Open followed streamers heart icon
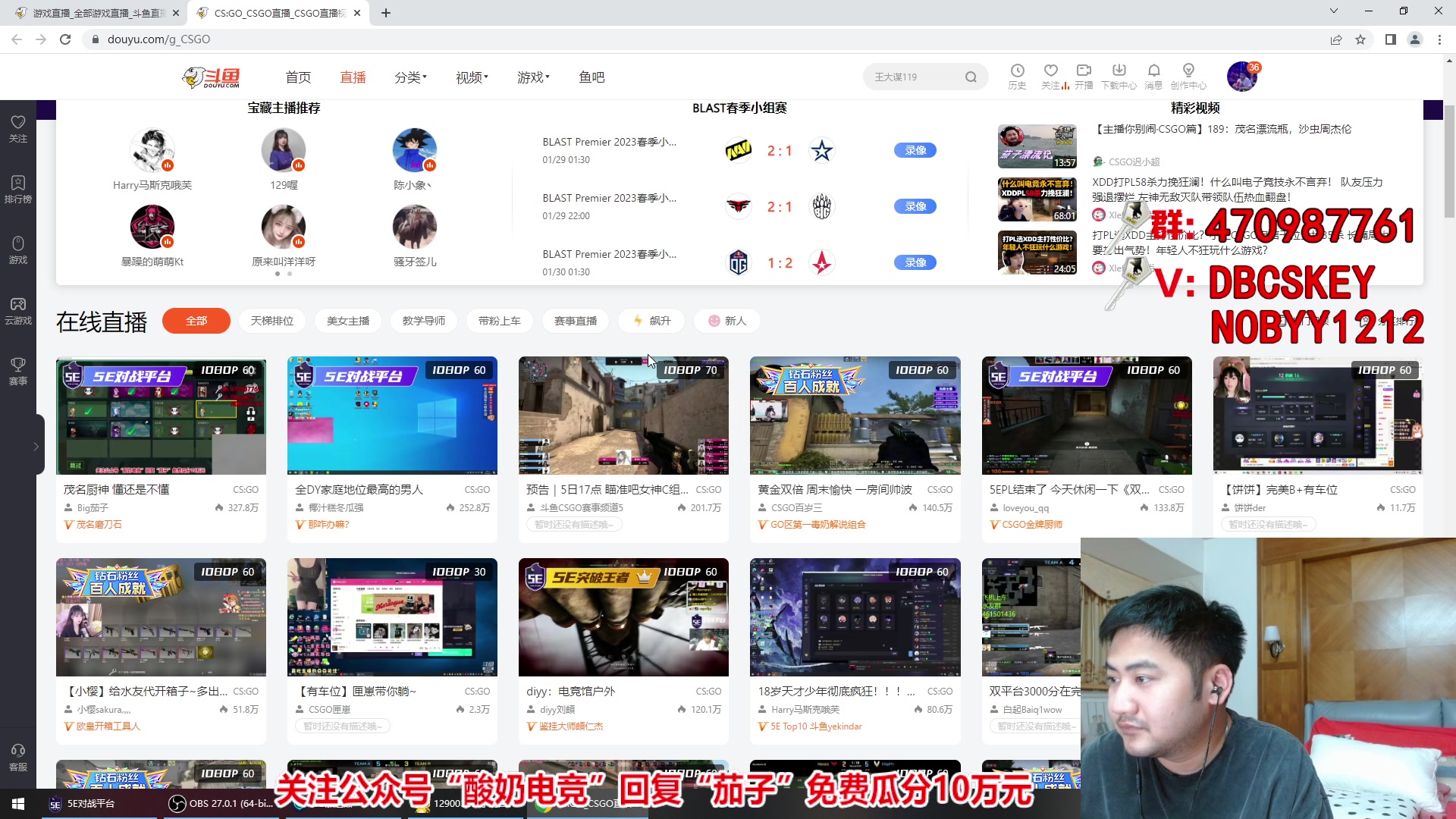Screen dimensions: 1456x819 point(1050,71)
